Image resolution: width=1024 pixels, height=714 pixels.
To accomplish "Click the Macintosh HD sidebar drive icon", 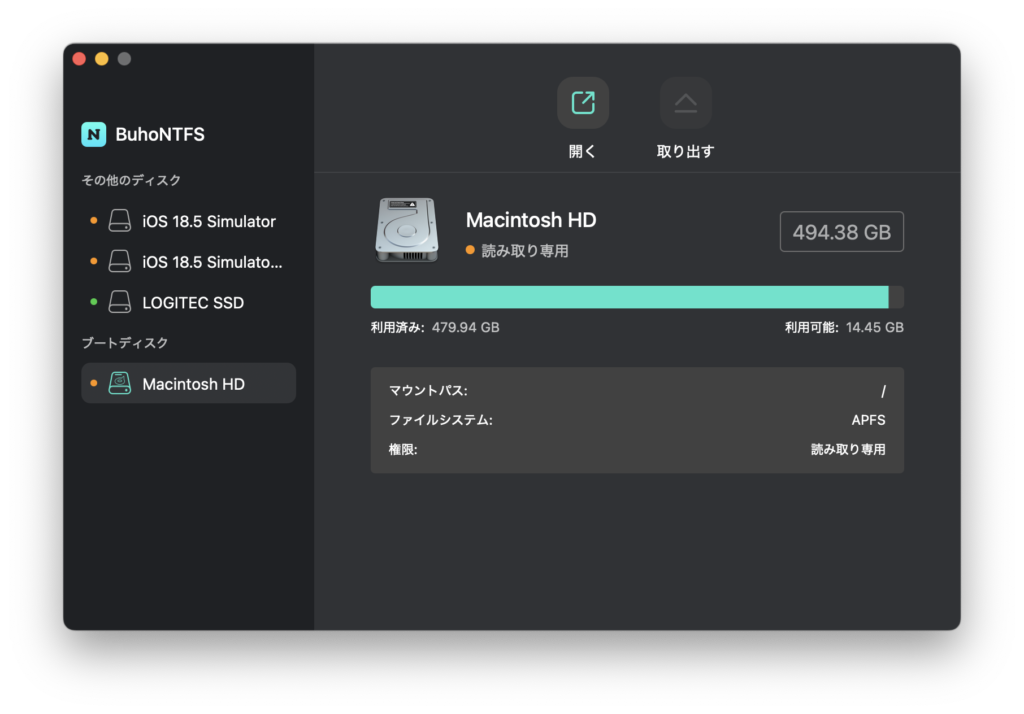I will 120,383.
